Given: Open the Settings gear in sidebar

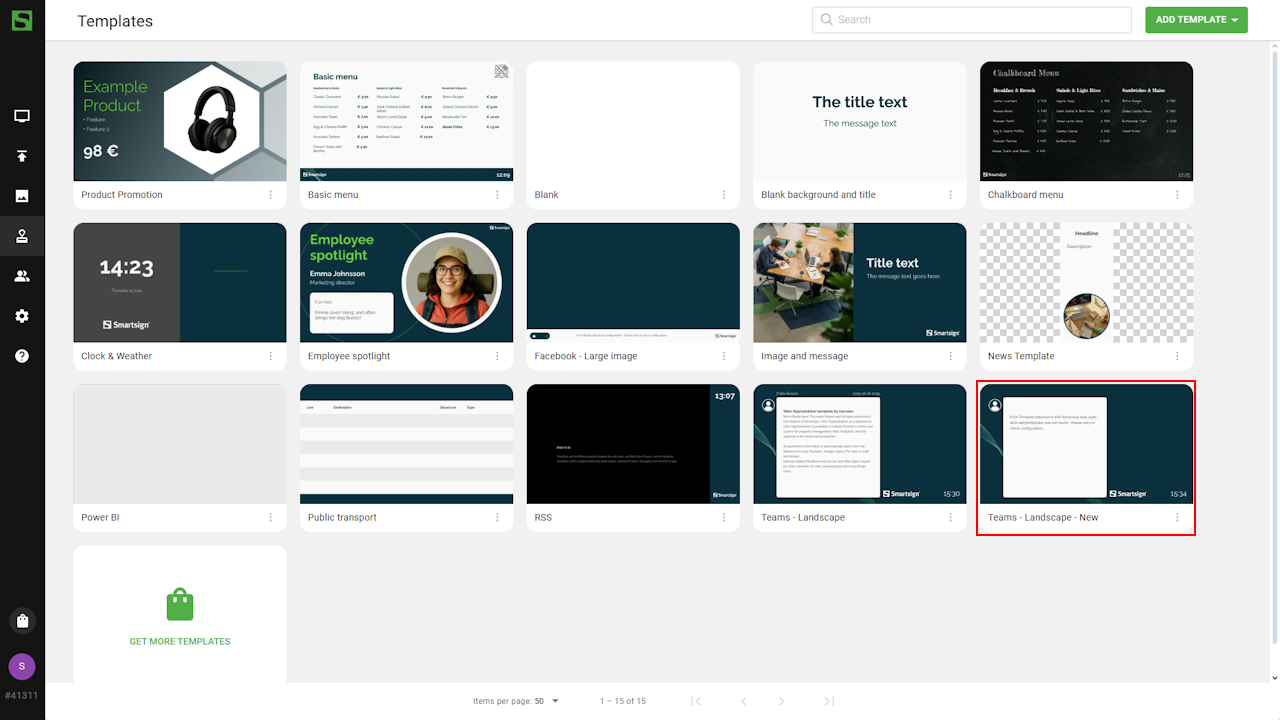Looking at the screenshot, I should pyautogui.click(x=22, y=316).
